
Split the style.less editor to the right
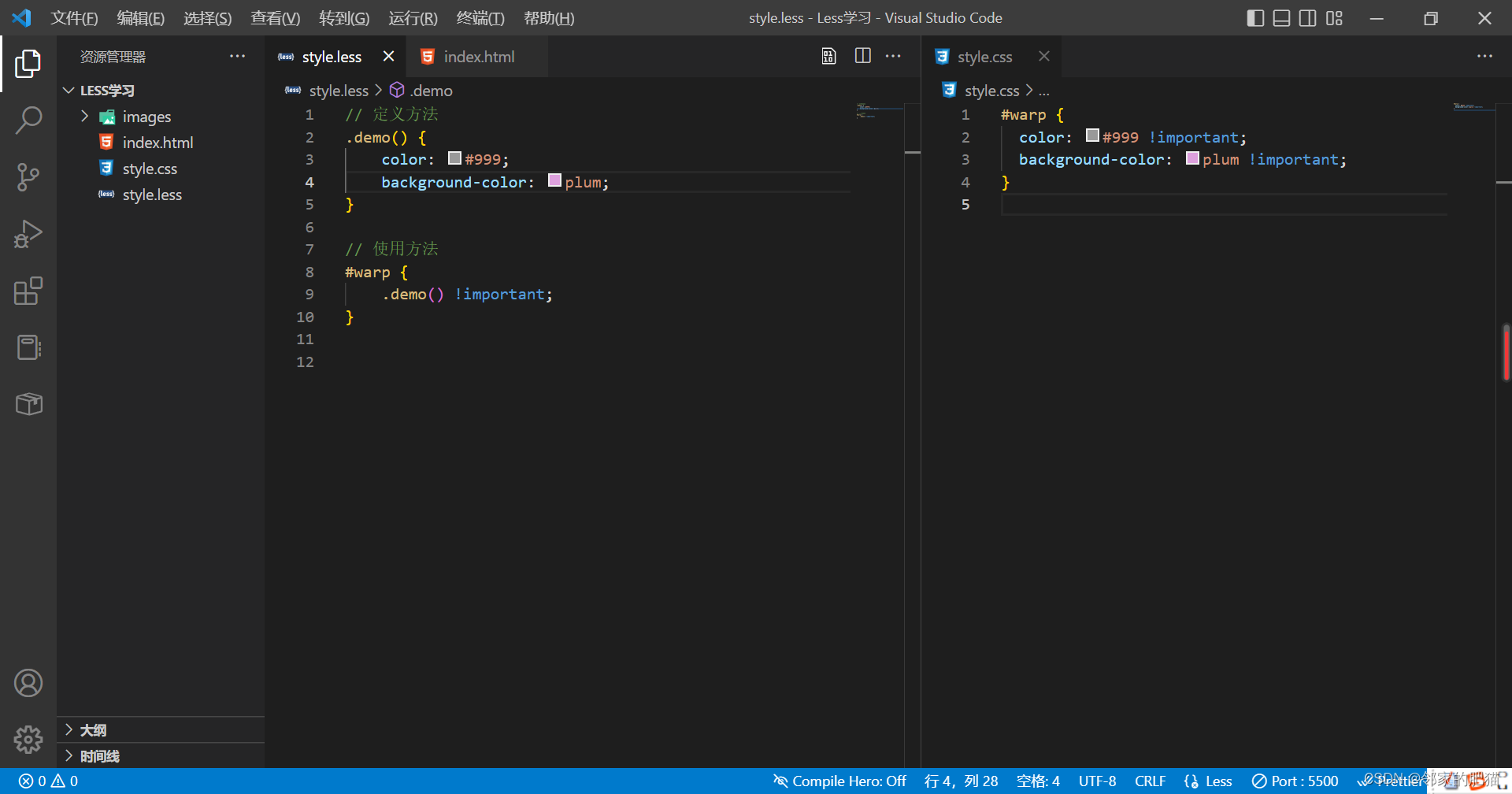(863, 56)
